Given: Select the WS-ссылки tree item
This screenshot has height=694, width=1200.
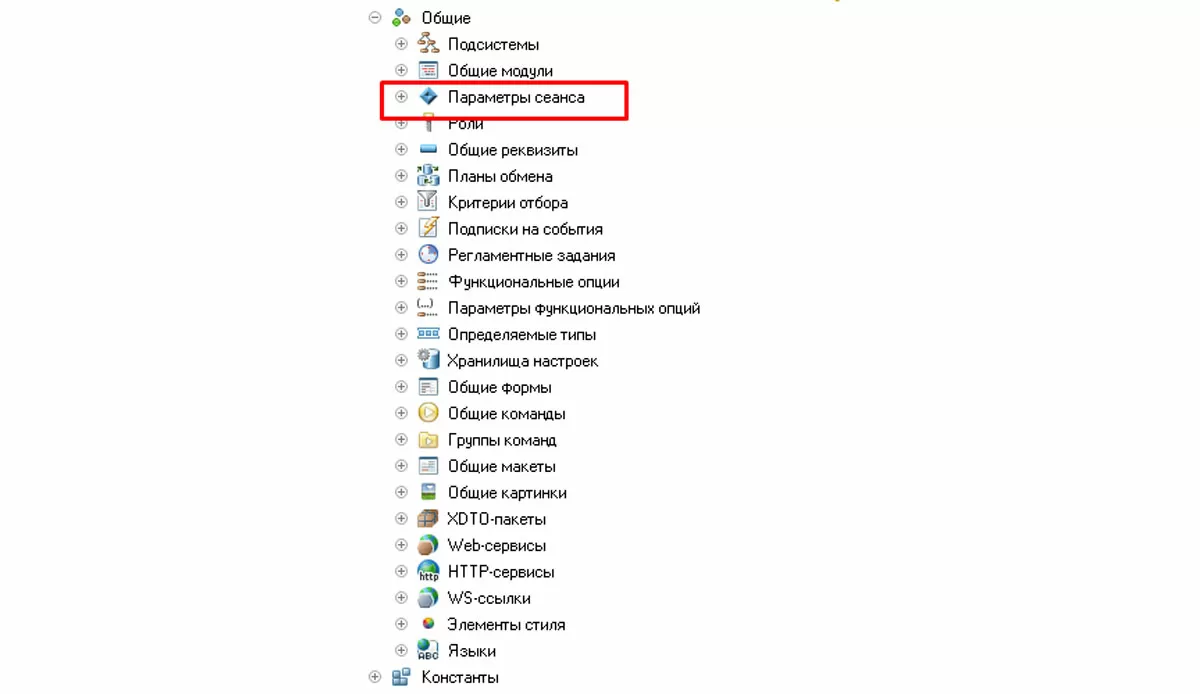Looking at the screenshot, I should click(x=489, y=598).
